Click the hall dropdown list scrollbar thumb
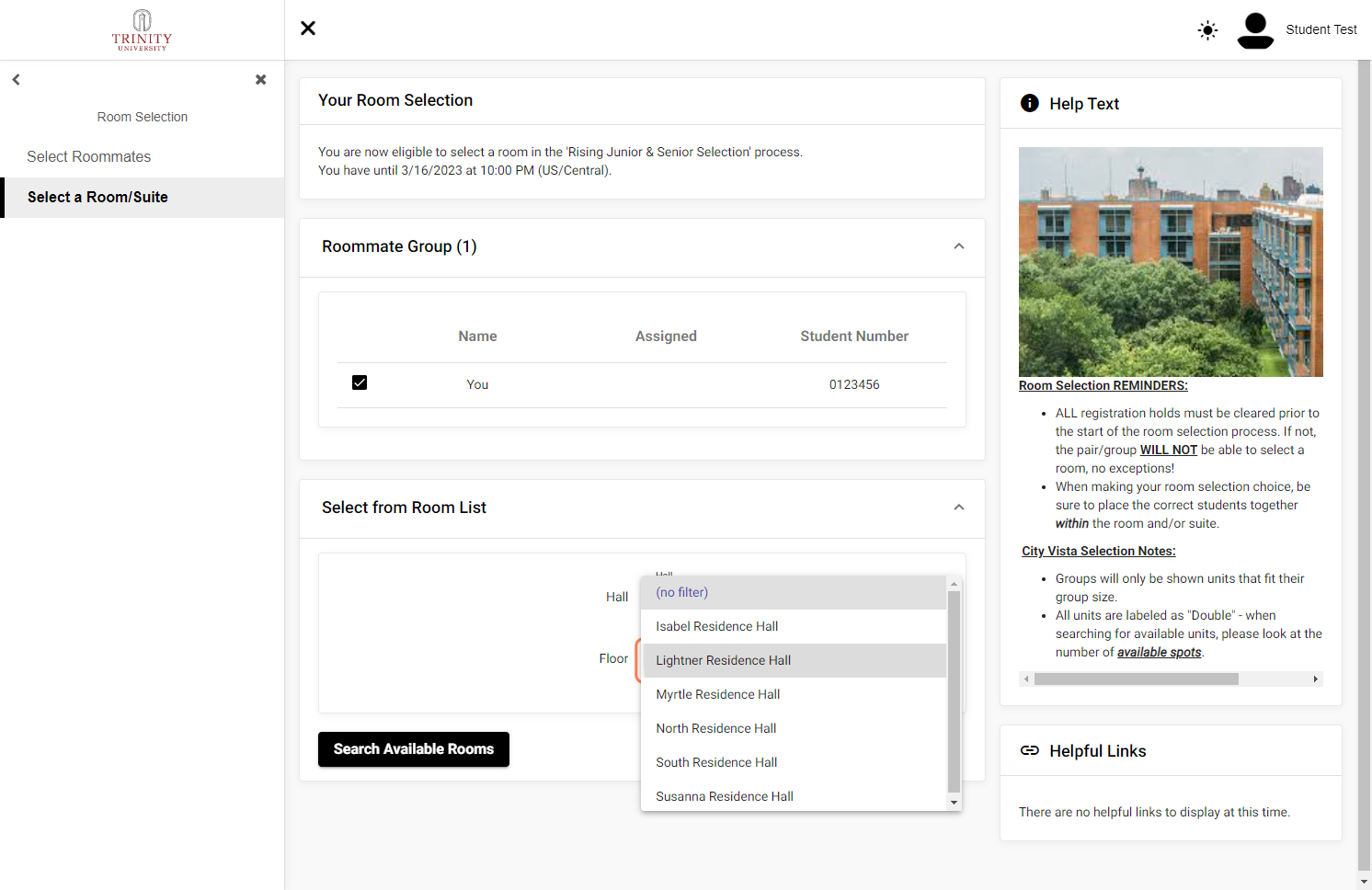Viewport: 1372px width, 890px height. tap(954, 691)
